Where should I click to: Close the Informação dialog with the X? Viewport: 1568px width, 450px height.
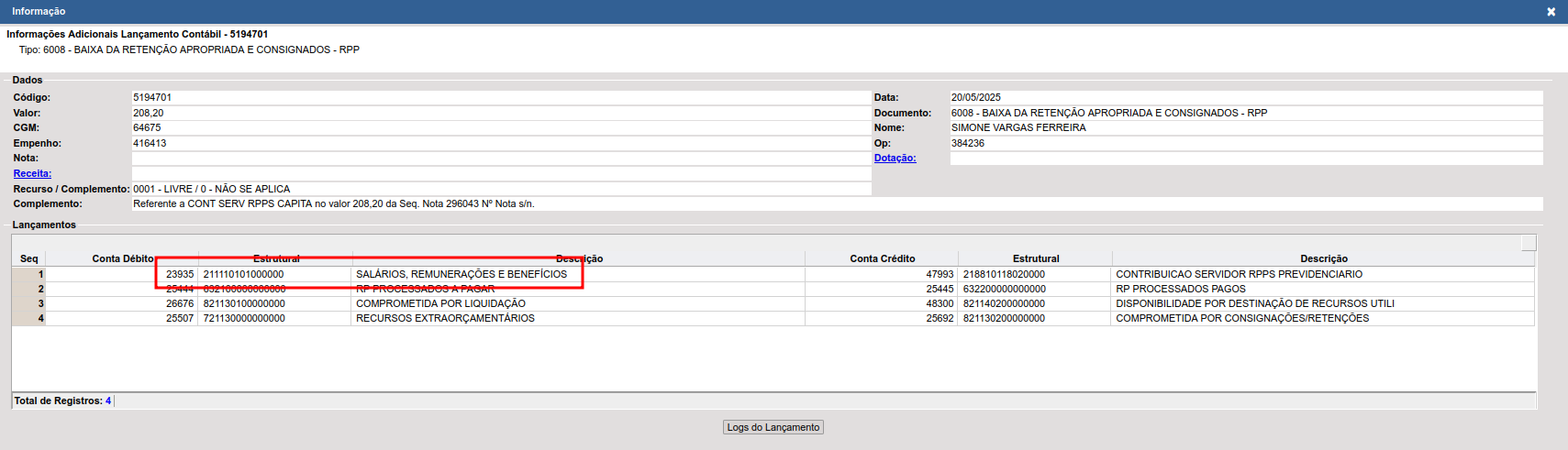point(1551,12)
